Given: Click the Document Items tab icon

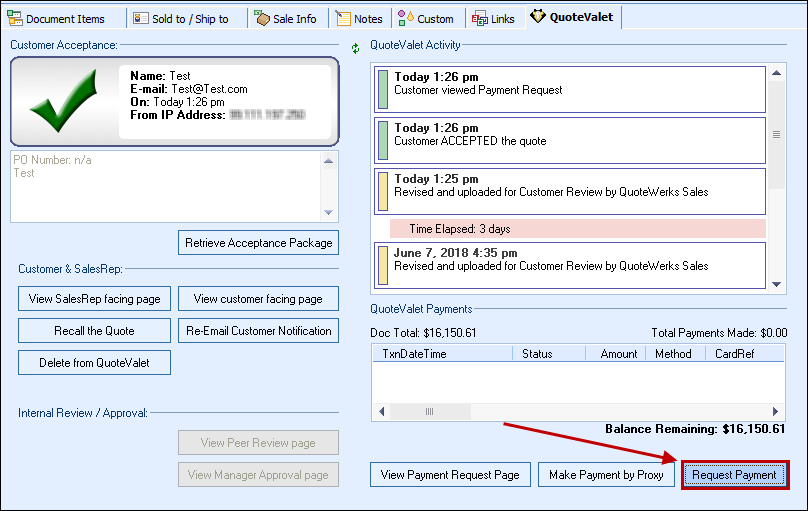Looking at the screenshot, I should (15, 19).
